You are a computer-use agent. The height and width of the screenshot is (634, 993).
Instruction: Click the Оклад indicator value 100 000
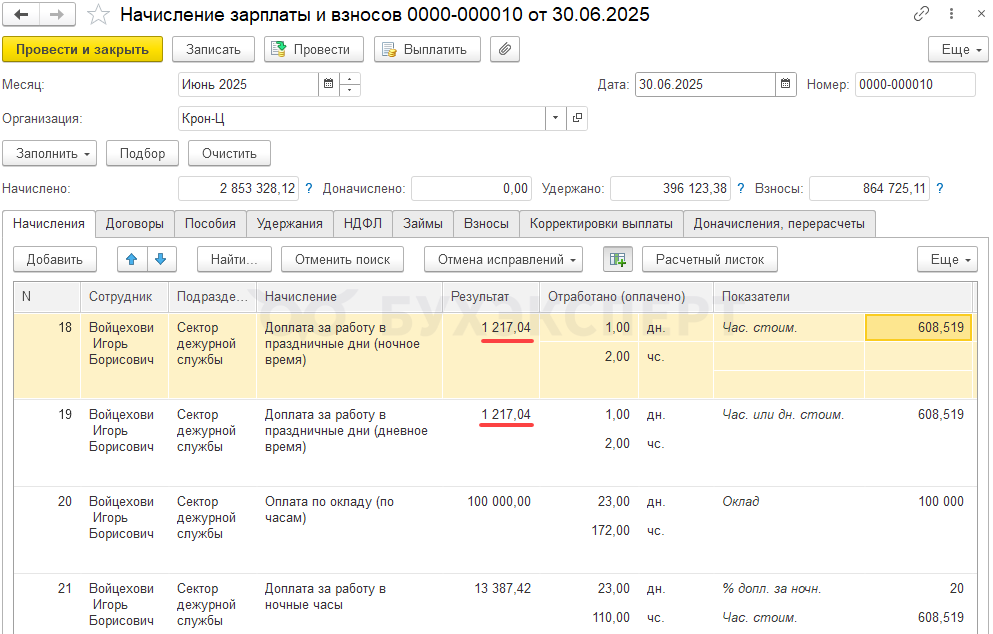coord(941,502)
